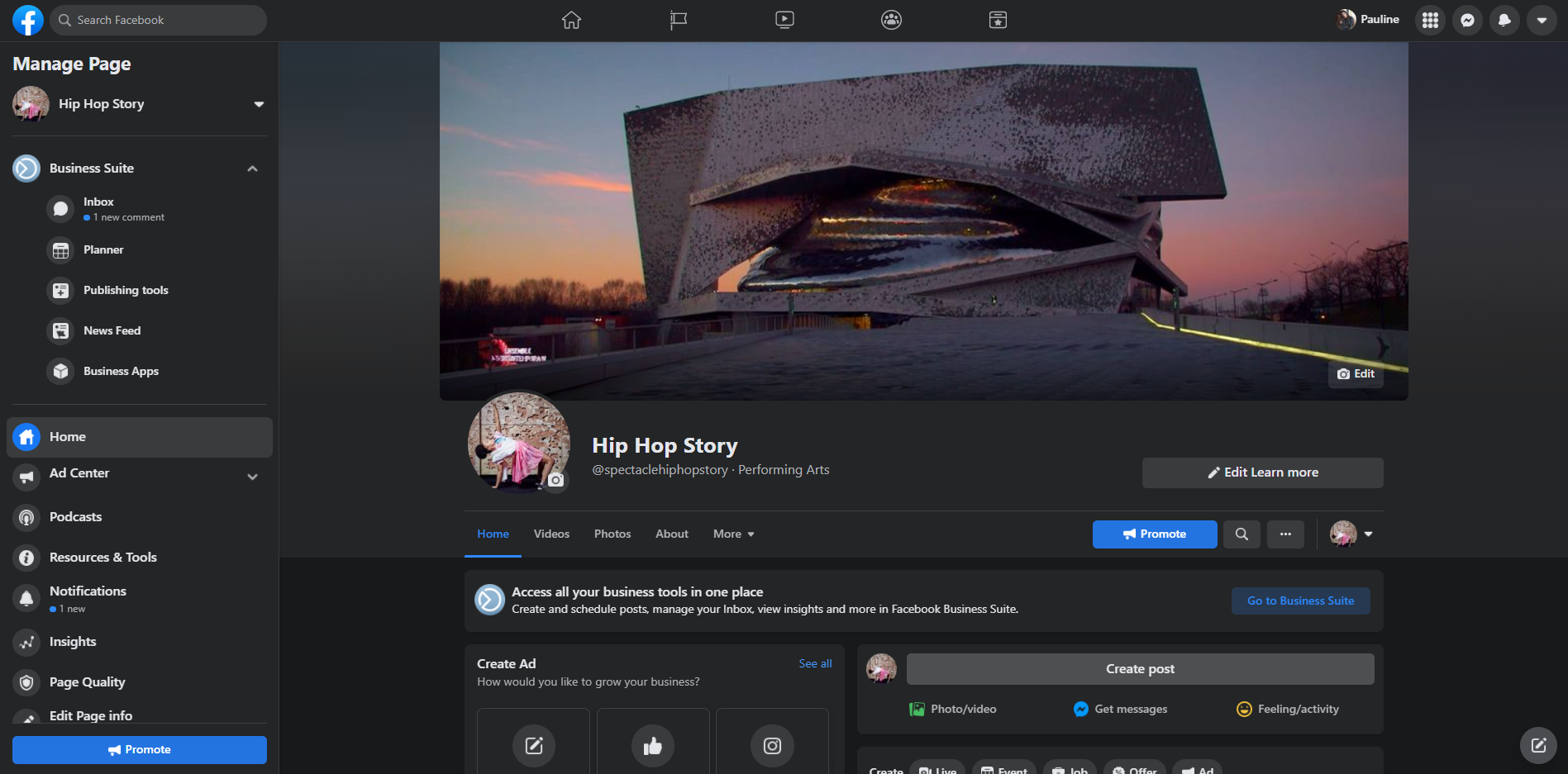1568x774 pixels.
Task: Edit the cover photo
Action: [x=1356, y=374]
